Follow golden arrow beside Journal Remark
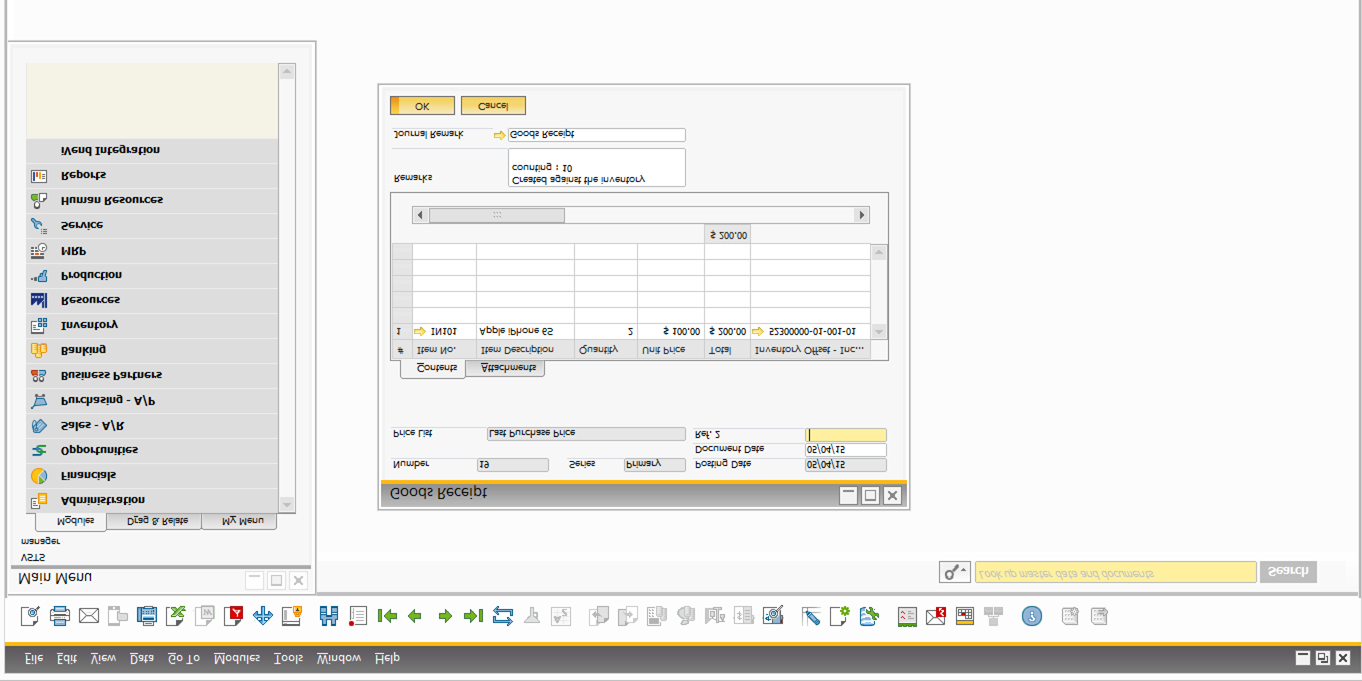 500,135
